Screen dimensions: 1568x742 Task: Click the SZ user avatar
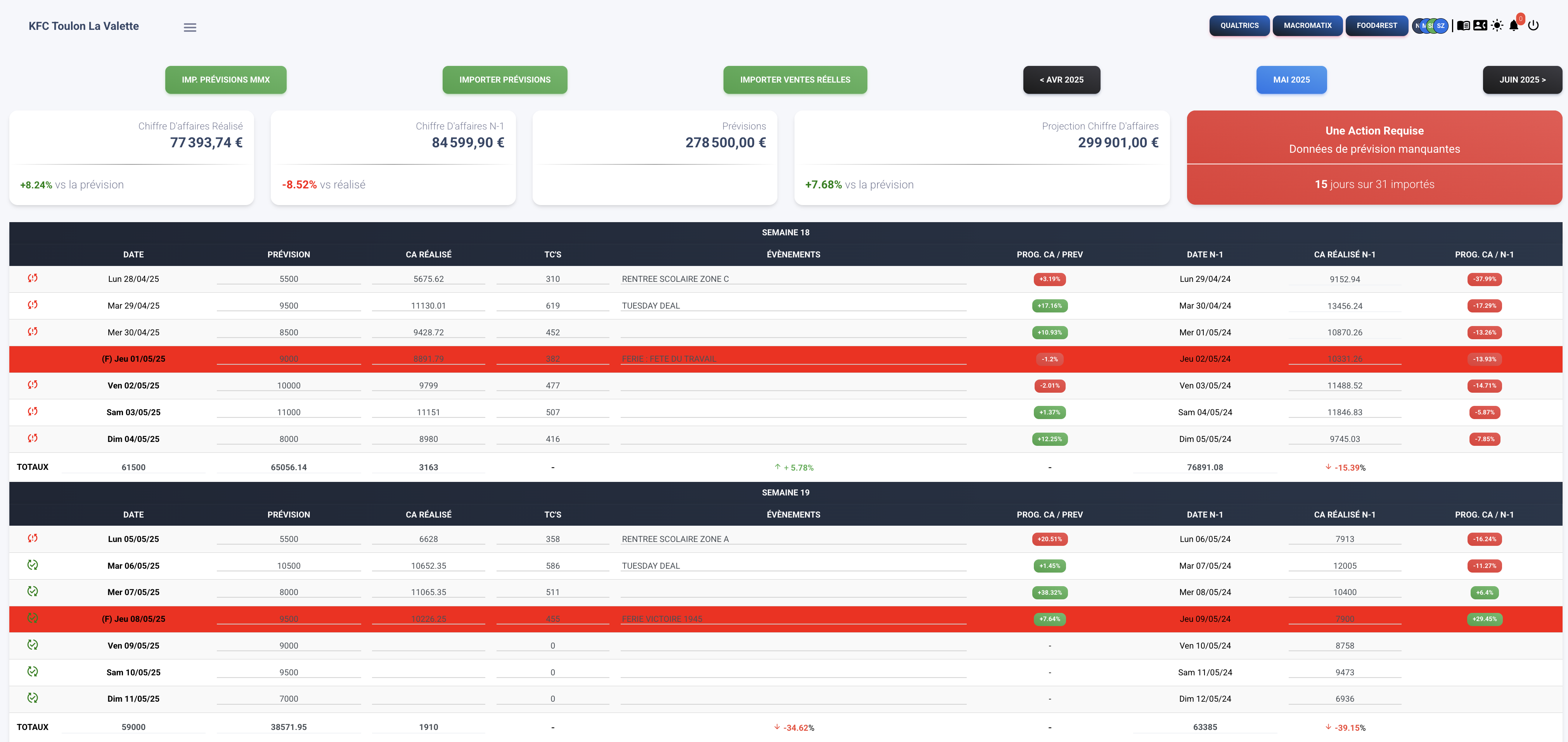point(1441,26)
